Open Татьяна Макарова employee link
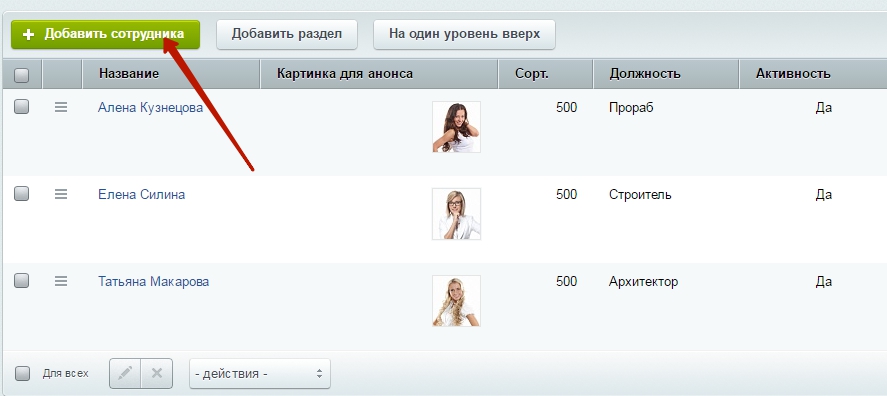887x396 pixels. (x=153, y=282)
